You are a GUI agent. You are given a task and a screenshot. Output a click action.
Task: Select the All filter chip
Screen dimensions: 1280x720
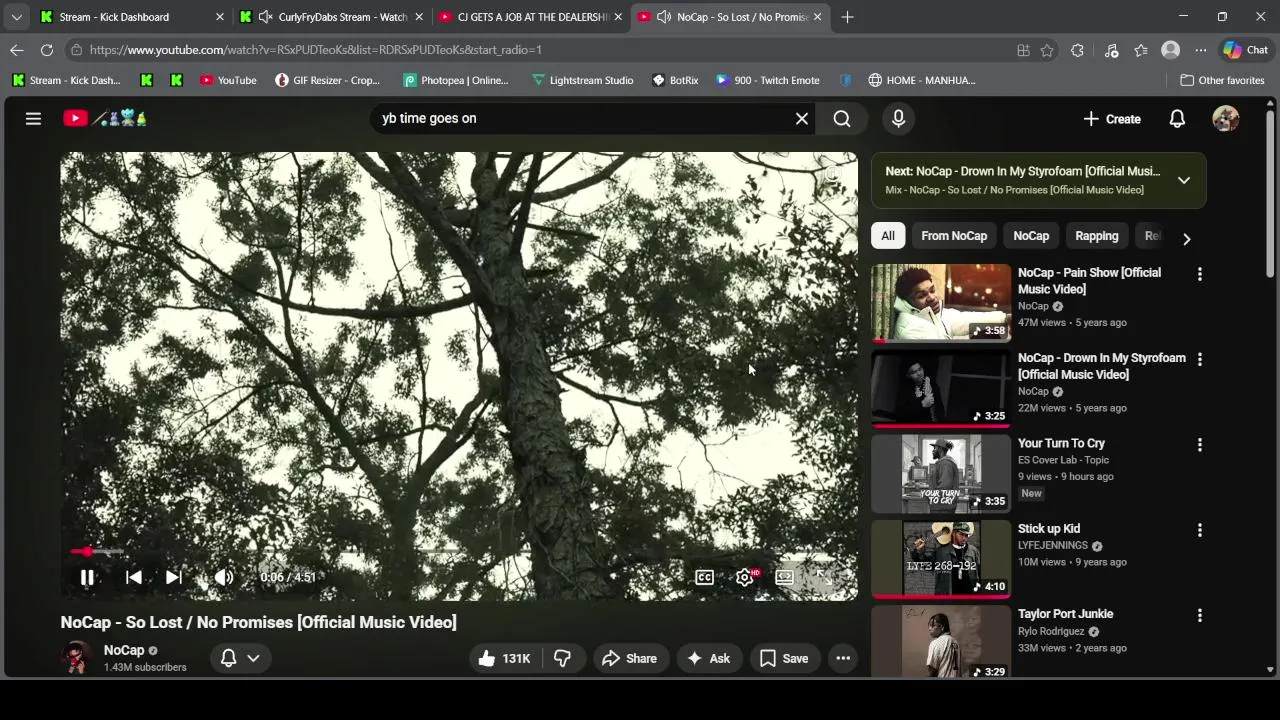tap(887, 236)
